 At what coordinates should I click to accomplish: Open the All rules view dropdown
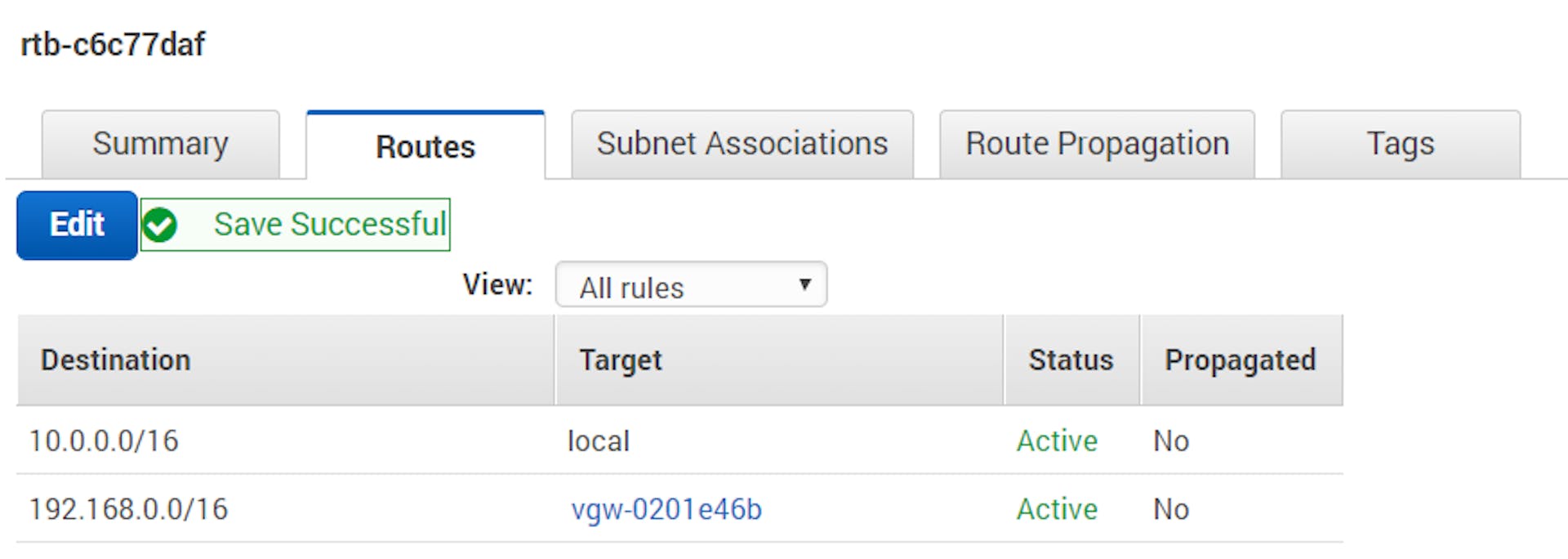click(690, 285)
